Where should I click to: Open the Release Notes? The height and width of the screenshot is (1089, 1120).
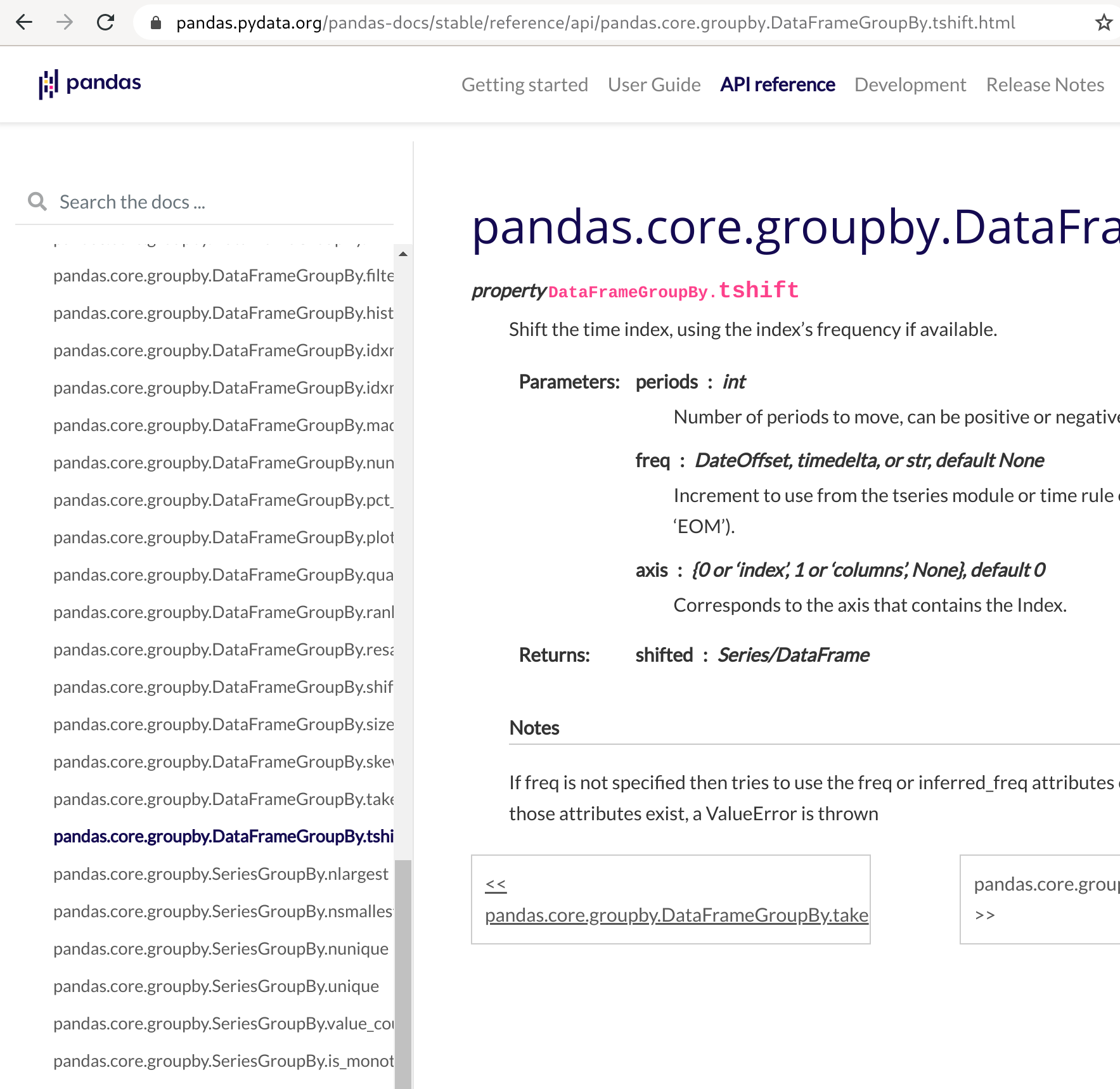[1045, 84]
